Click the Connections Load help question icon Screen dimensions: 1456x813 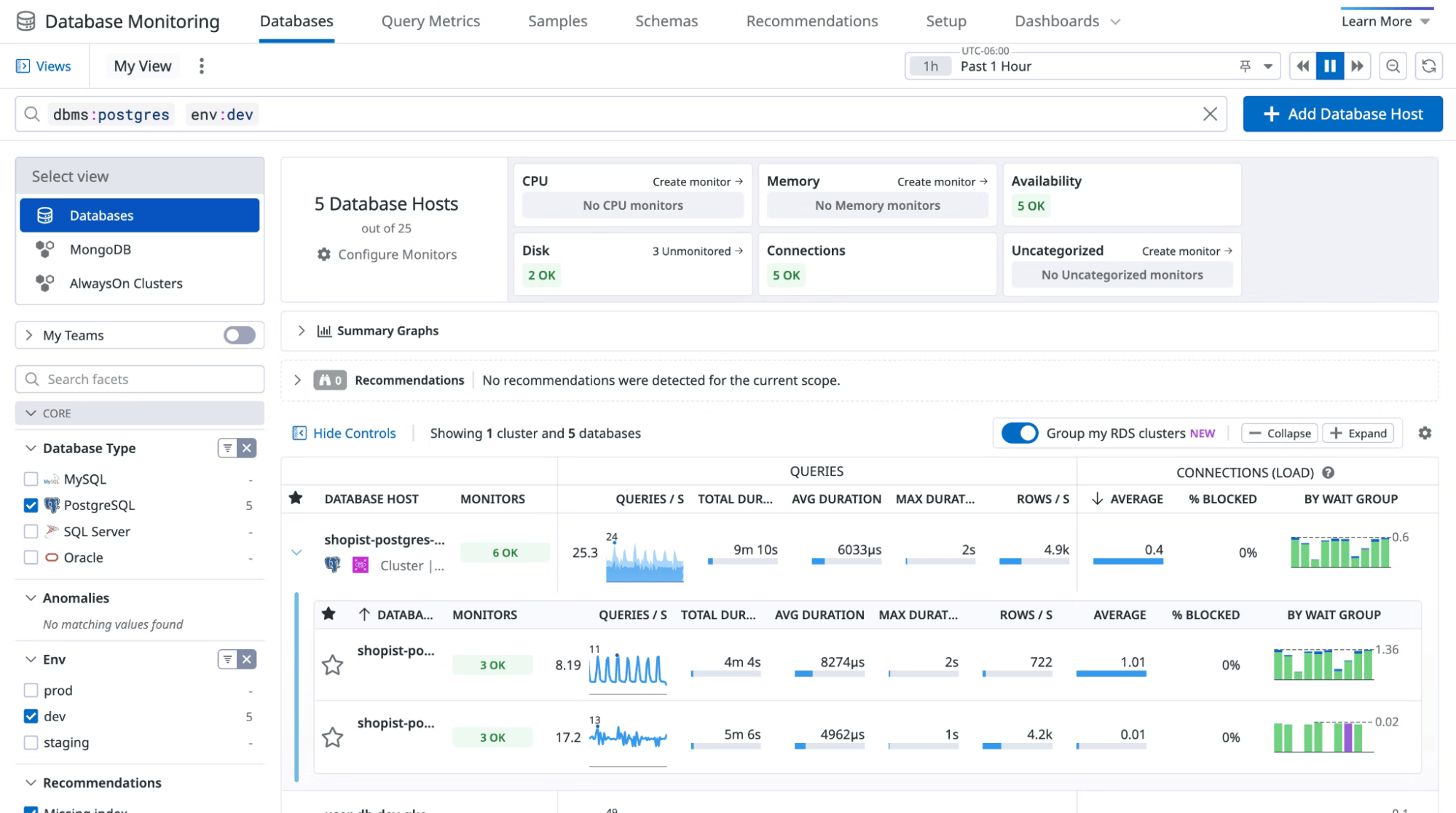tap(1328, 473)
